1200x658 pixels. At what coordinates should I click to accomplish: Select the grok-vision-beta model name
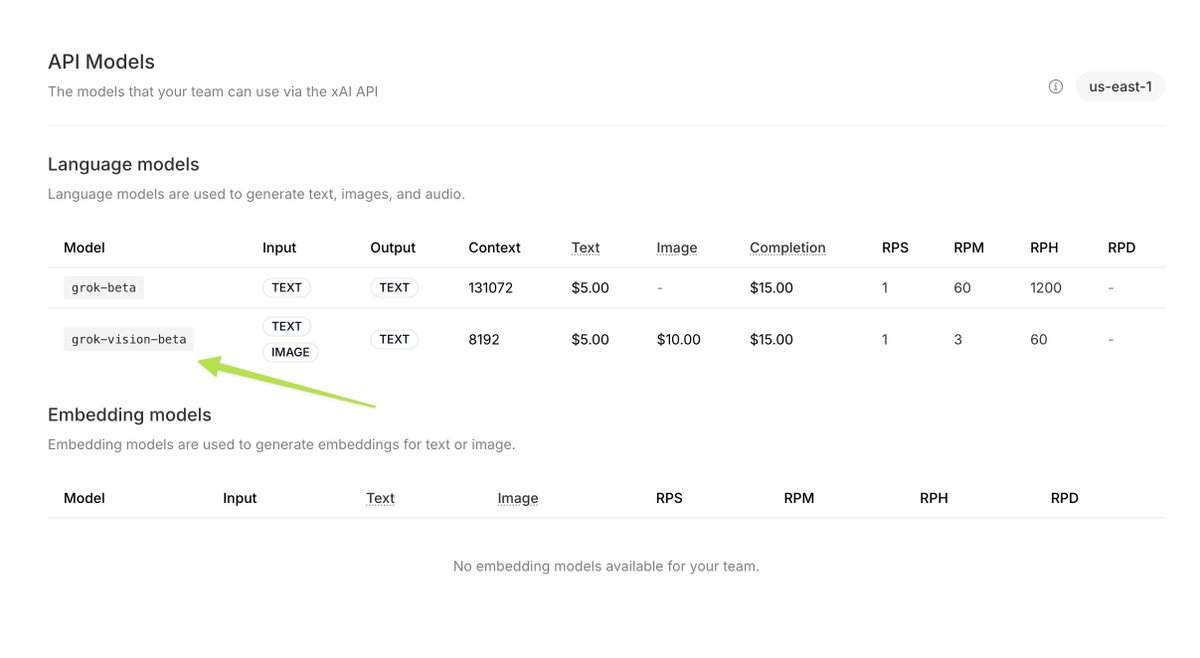click(x=129, y=340)
